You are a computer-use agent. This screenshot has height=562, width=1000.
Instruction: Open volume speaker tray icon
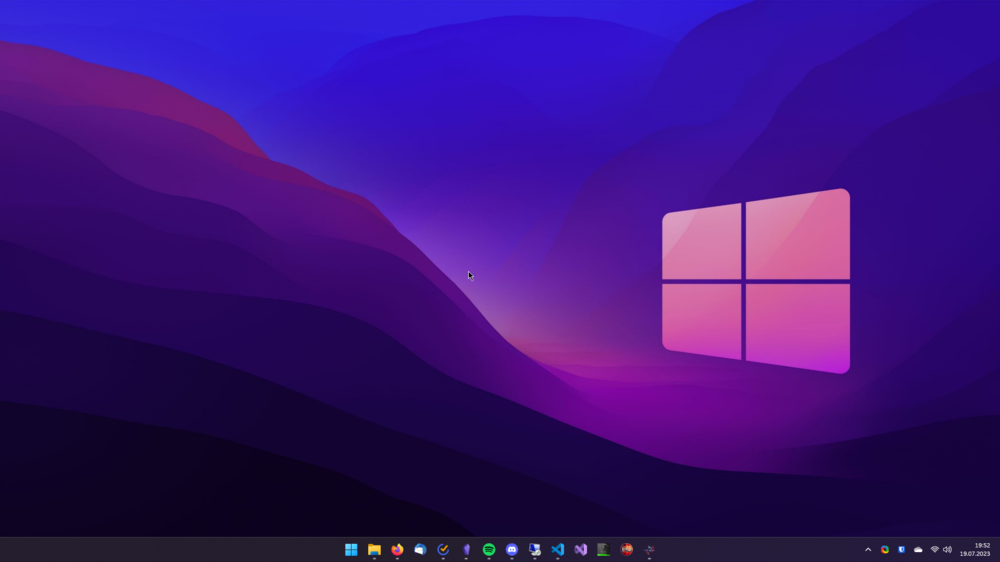click(948, 550)
